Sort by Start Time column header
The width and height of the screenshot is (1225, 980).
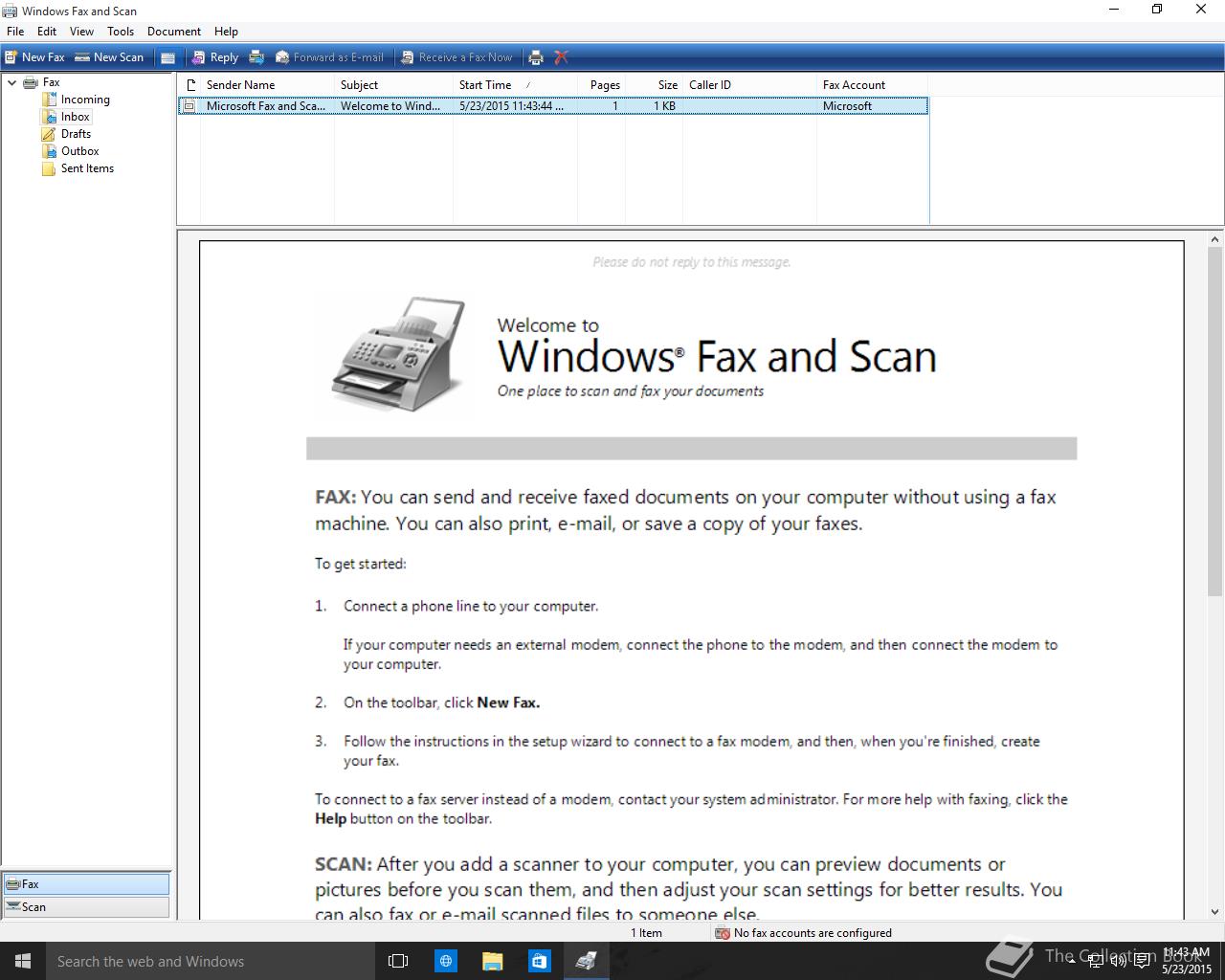515,85
